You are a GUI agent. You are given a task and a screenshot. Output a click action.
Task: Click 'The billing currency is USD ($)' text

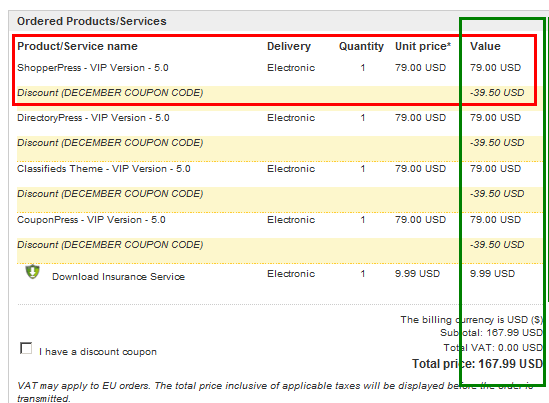(x=472, y=320)
